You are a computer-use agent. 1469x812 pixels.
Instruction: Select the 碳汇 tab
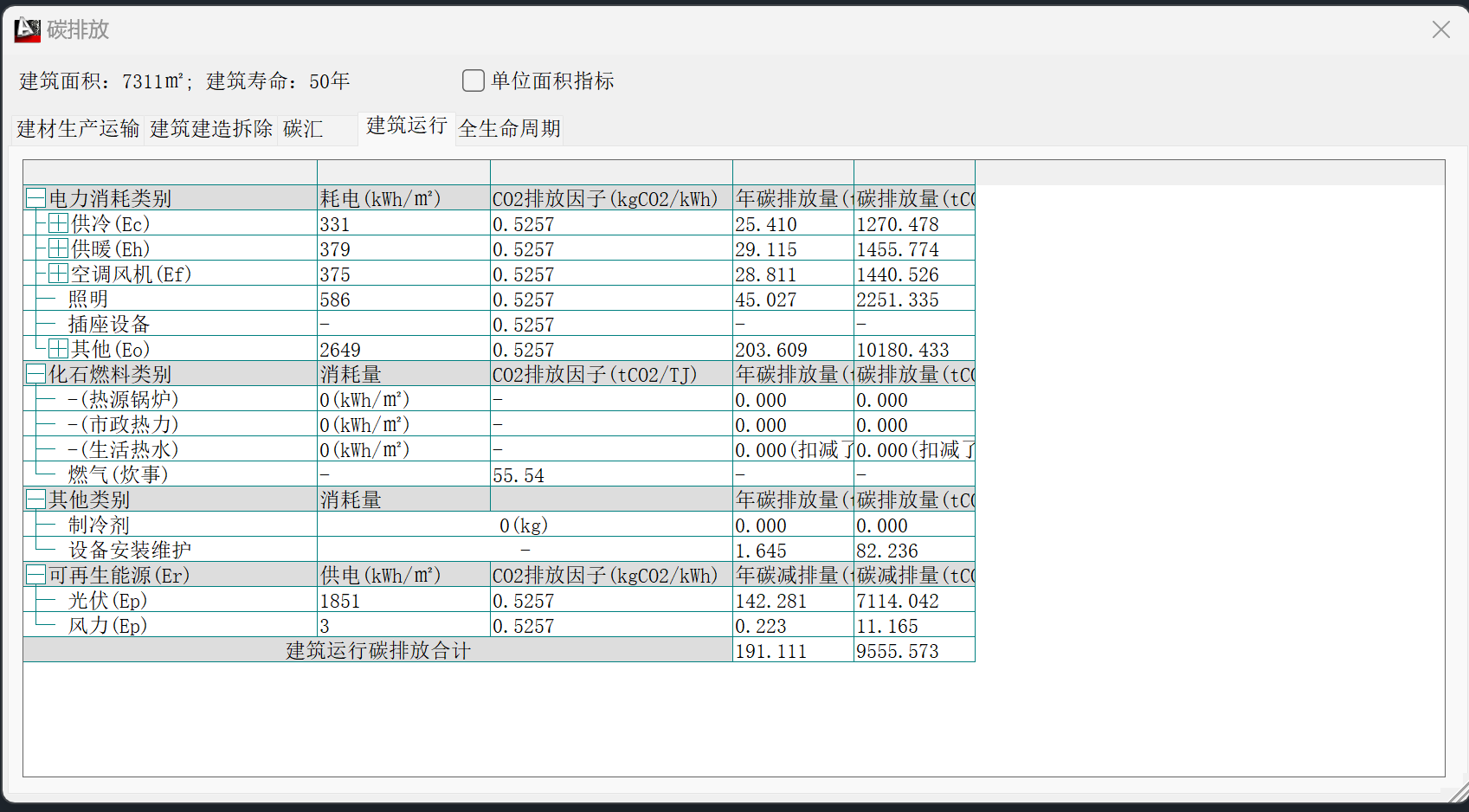coord(303,129)
